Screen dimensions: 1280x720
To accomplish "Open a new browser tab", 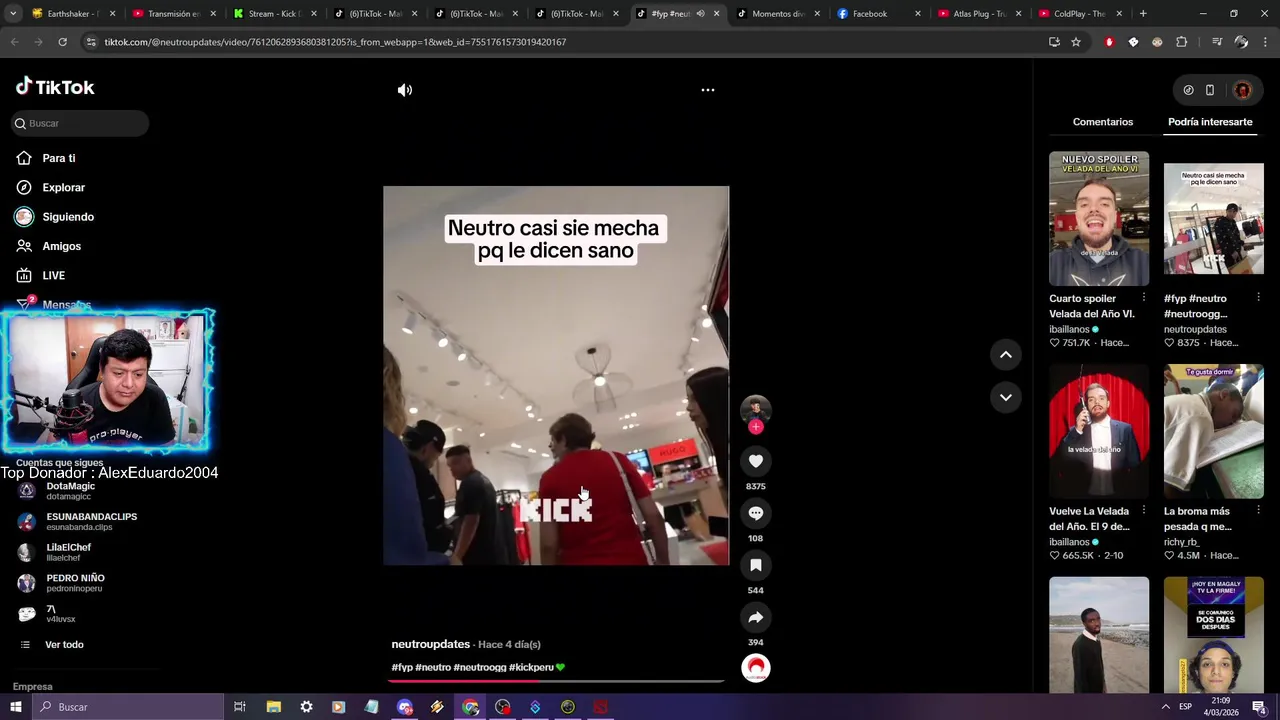I will coord(1143,14).
